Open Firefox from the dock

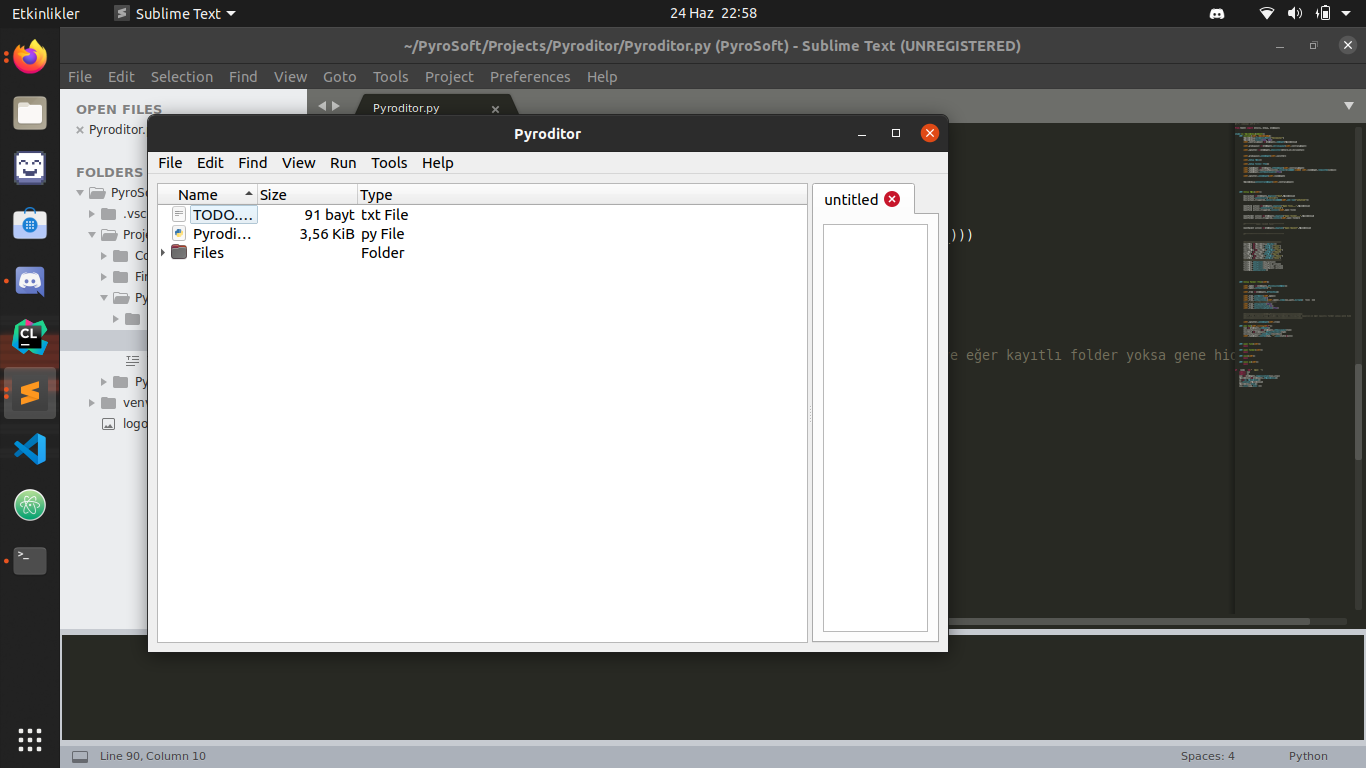[30, 57]
